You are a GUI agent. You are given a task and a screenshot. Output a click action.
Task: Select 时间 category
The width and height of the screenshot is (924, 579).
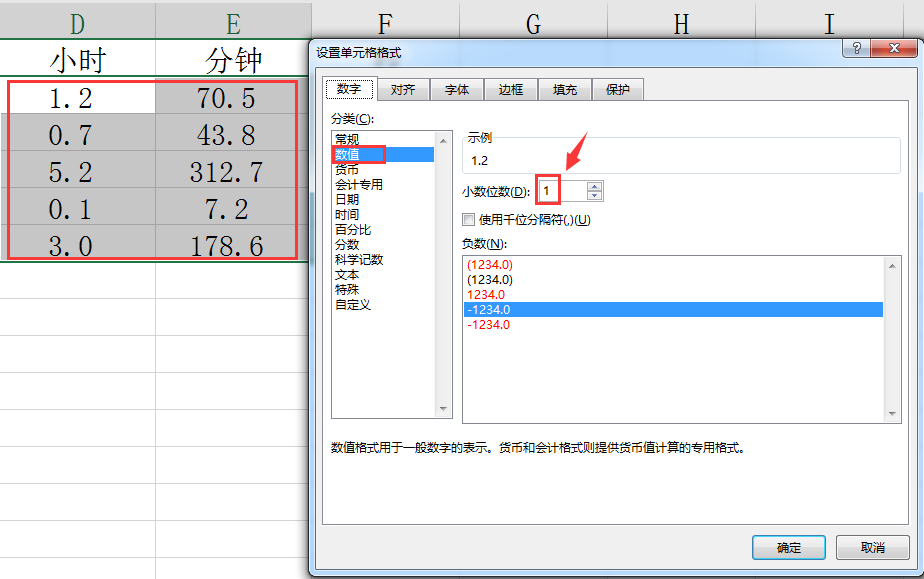click(383, 214)
